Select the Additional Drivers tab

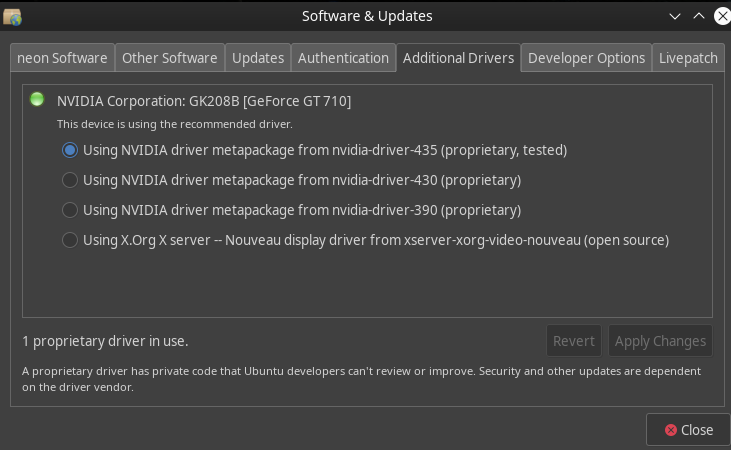click(x=458, y=58)
